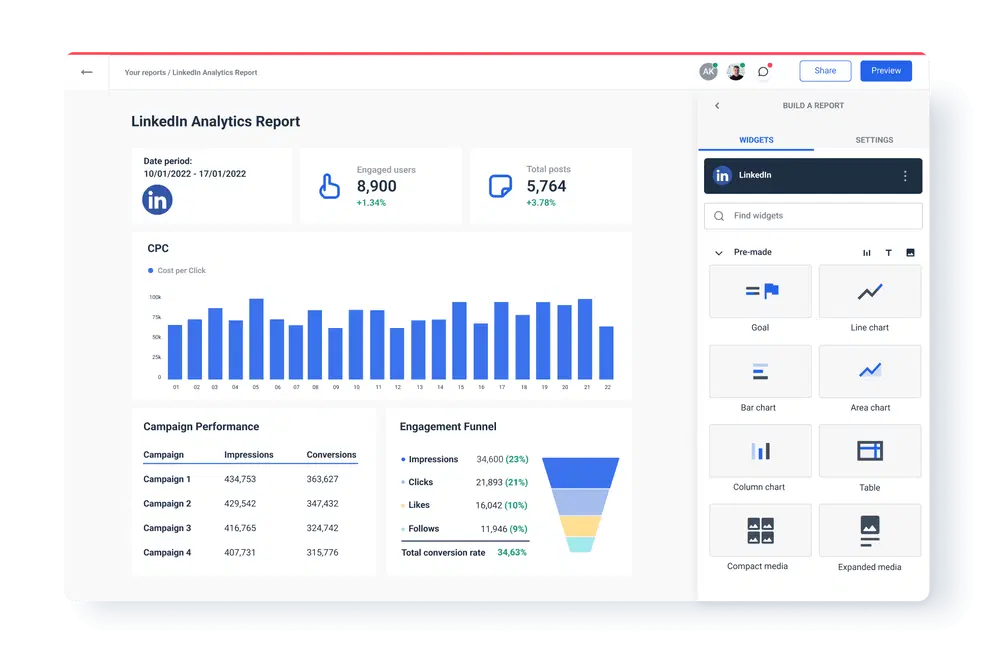Screen dimensions: 992x656
Task: Open the comments speech bubble icon
Action: click(x=764, y=71)
